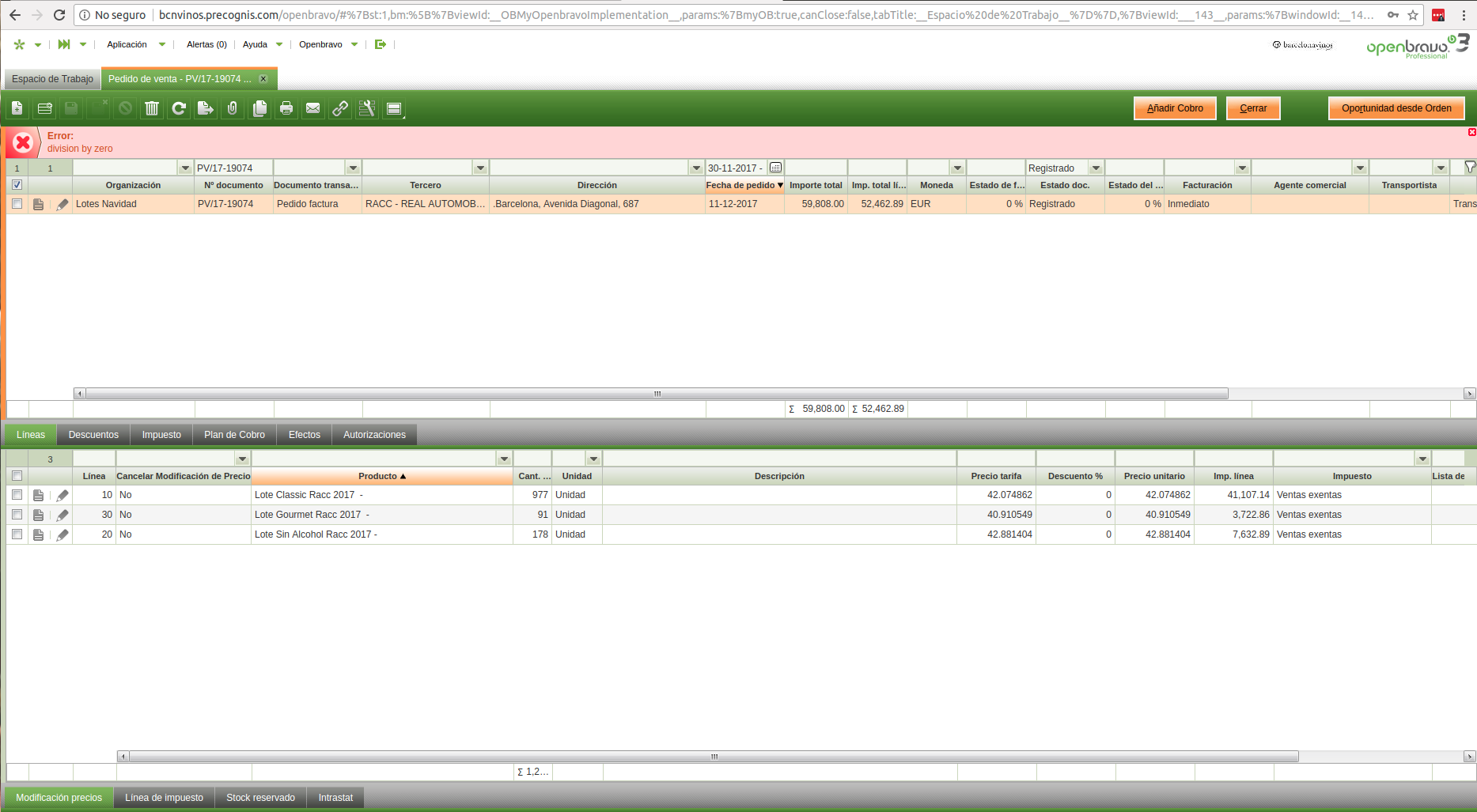Screen dimensions: 1477x812
Task: Click the new document icon in toolbar
Action: 17,108
